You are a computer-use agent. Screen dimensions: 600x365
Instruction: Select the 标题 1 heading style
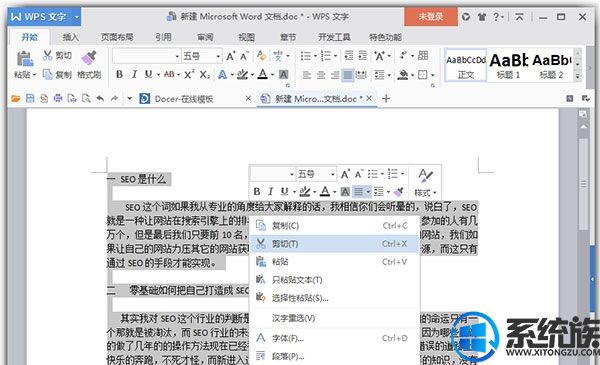508,65
